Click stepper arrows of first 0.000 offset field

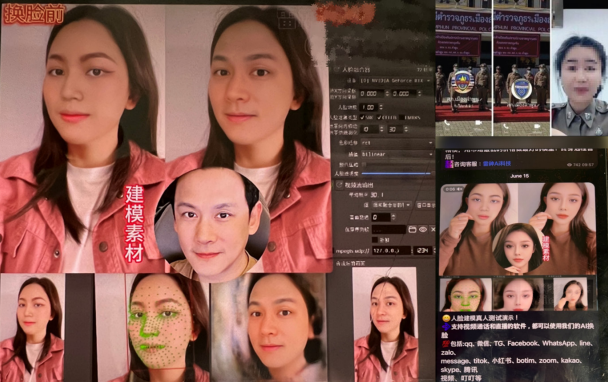[387, 93]
